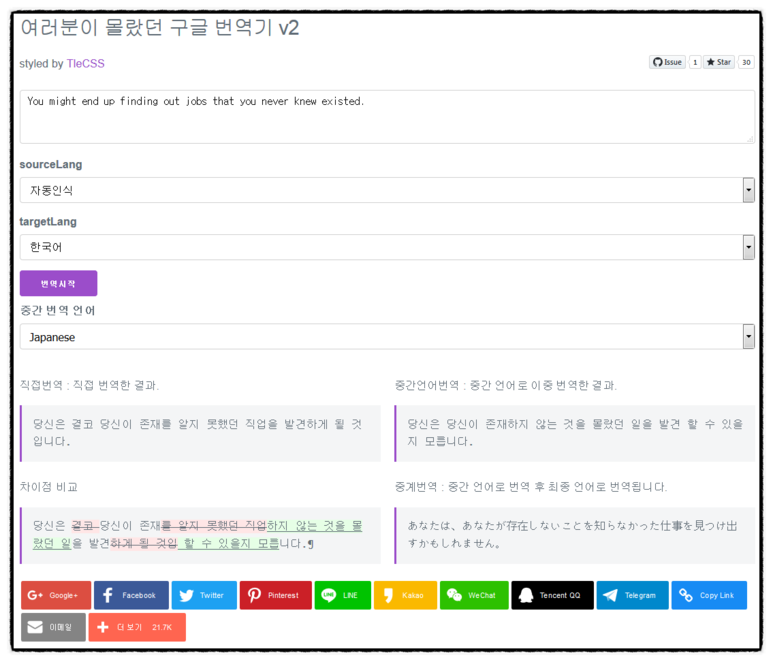
Task: Expand the Japanese intermediate language dropdown
Action: point(386,337)
